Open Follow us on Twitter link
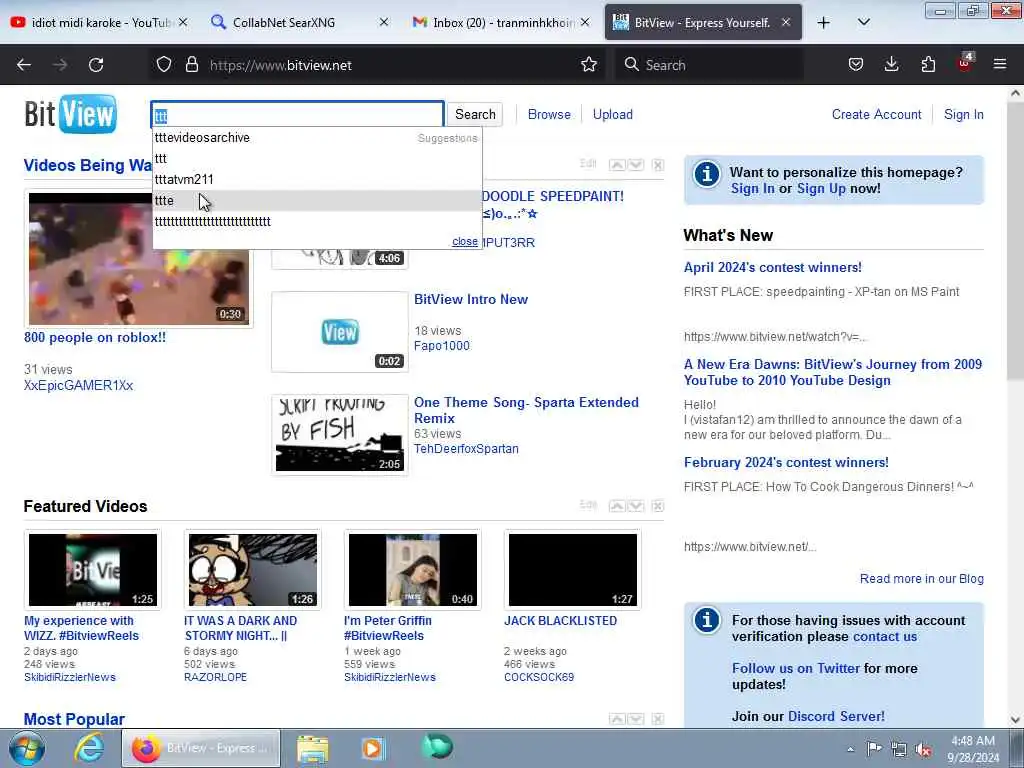Viewport: 1024px width, 768px height. (796, 669)
